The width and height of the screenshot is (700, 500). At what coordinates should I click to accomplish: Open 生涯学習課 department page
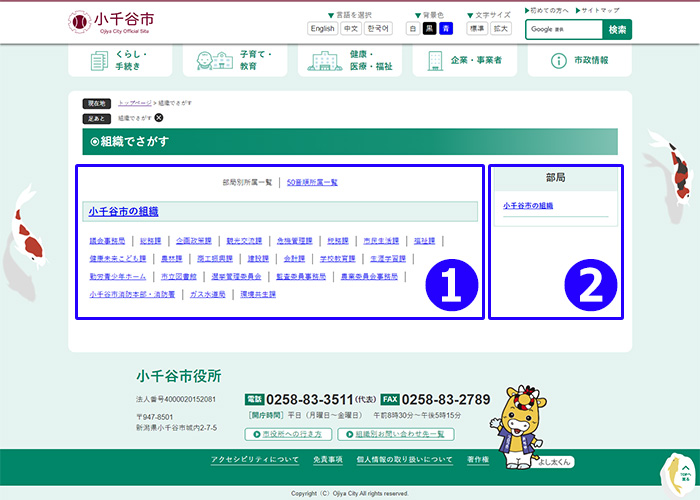388,258
